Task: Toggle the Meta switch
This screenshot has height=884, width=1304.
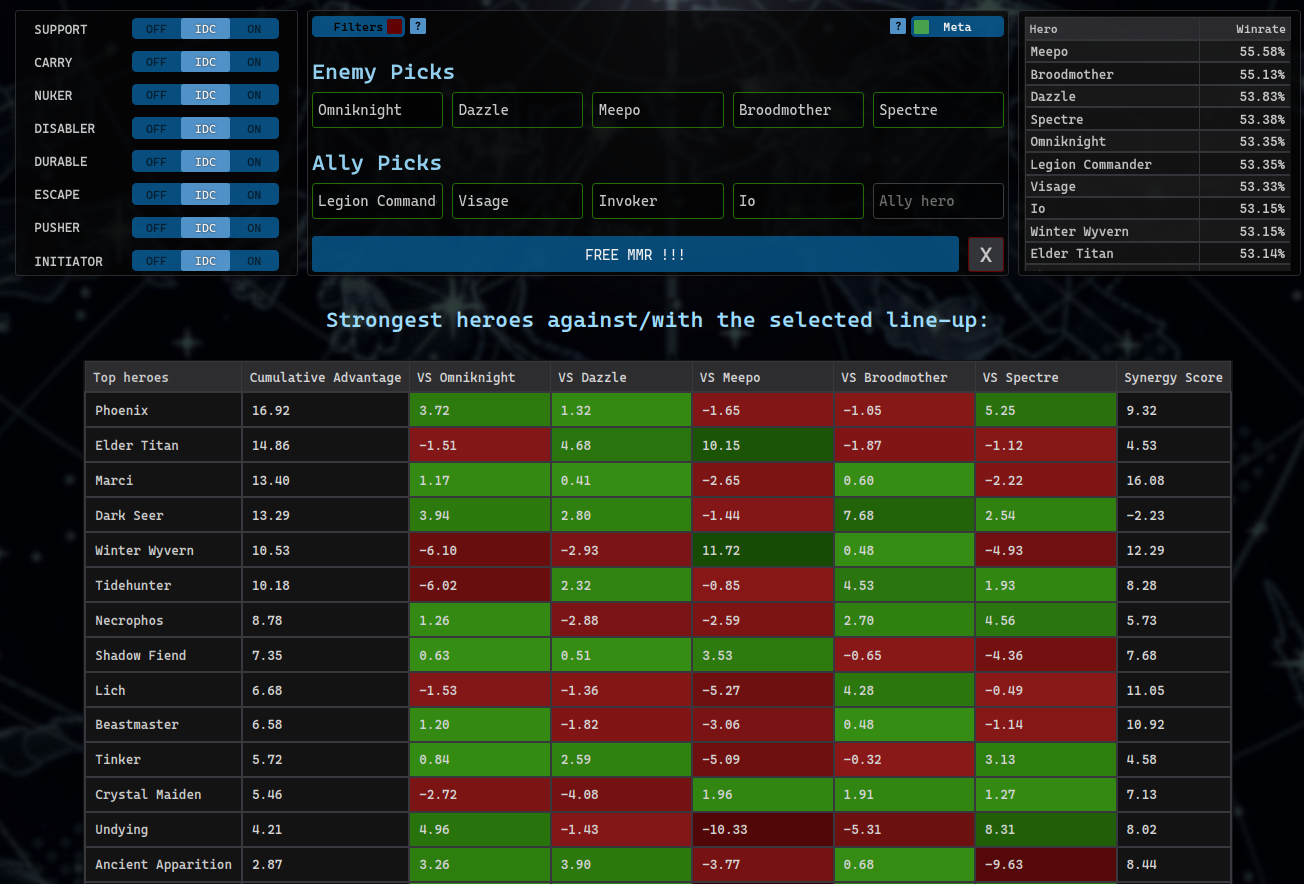Action: [x=957, y=27]
